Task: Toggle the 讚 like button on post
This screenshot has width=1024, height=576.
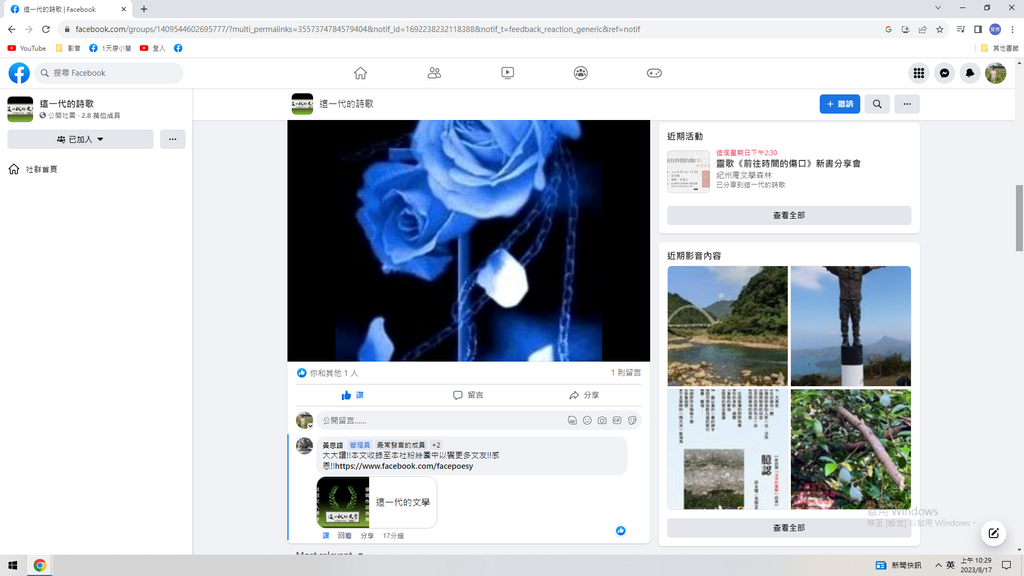Action: coord(352,395)
